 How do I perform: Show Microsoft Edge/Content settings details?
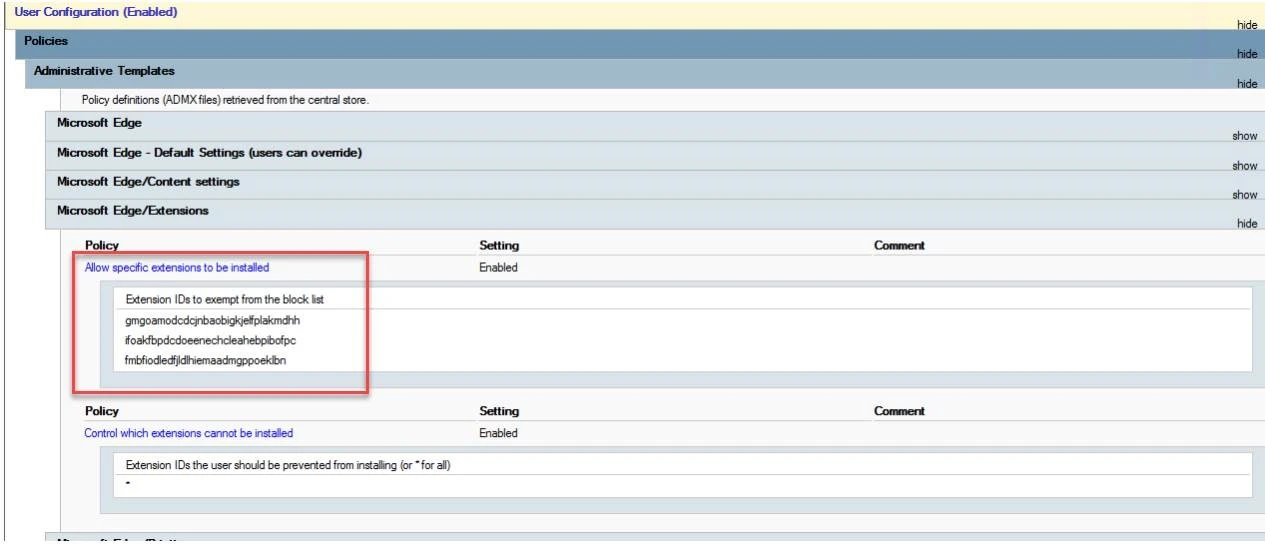[1244, 195]
